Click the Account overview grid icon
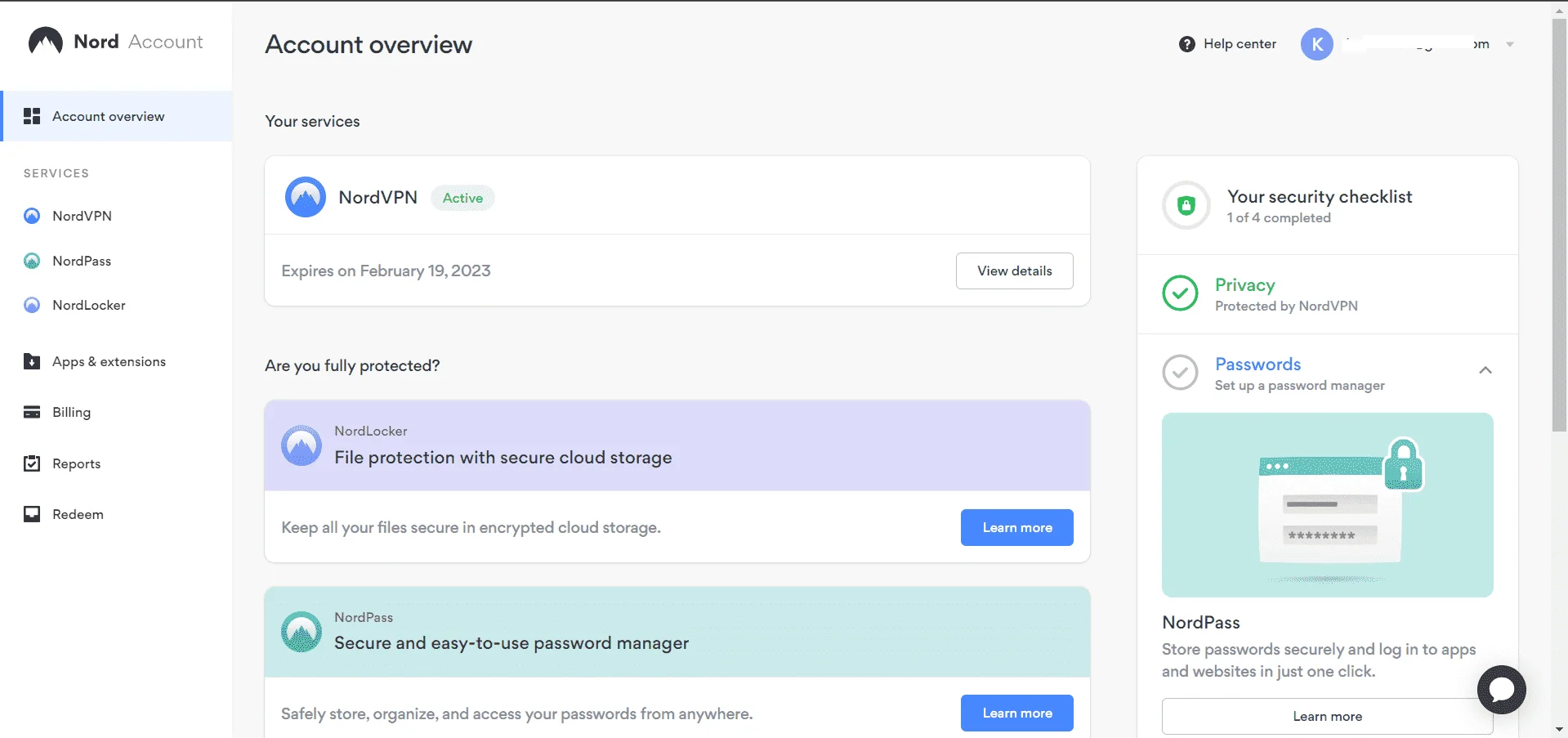Image resolution: width=1568 pixels, height=738 pixels. (x=32, y=116)
